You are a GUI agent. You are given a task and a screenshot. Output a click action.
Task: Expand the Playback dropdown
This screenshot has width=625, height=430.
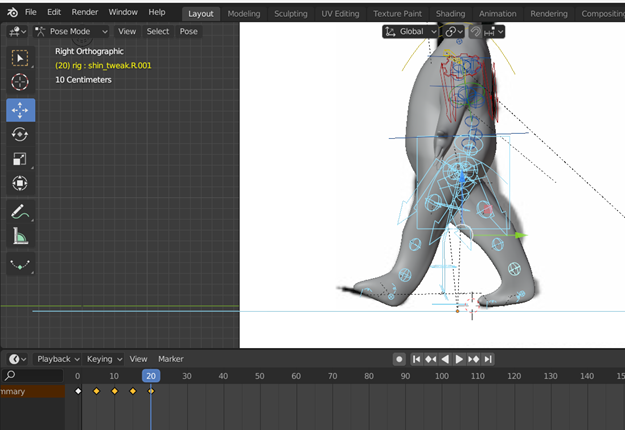pyautogui.click(x=58, y=359)
